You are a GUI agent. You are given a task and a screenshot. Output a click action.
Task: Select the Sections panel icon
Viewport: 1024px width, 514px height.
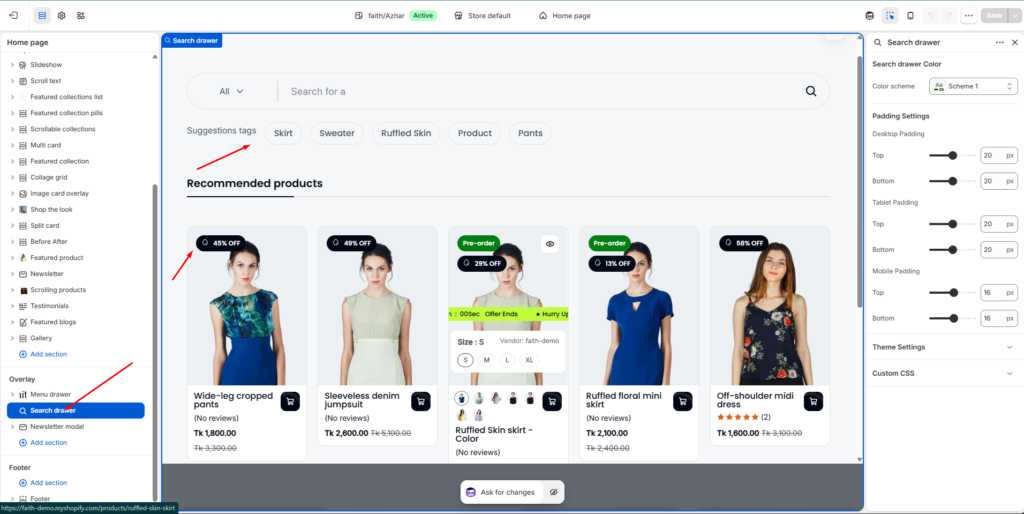tap(42, 15)
